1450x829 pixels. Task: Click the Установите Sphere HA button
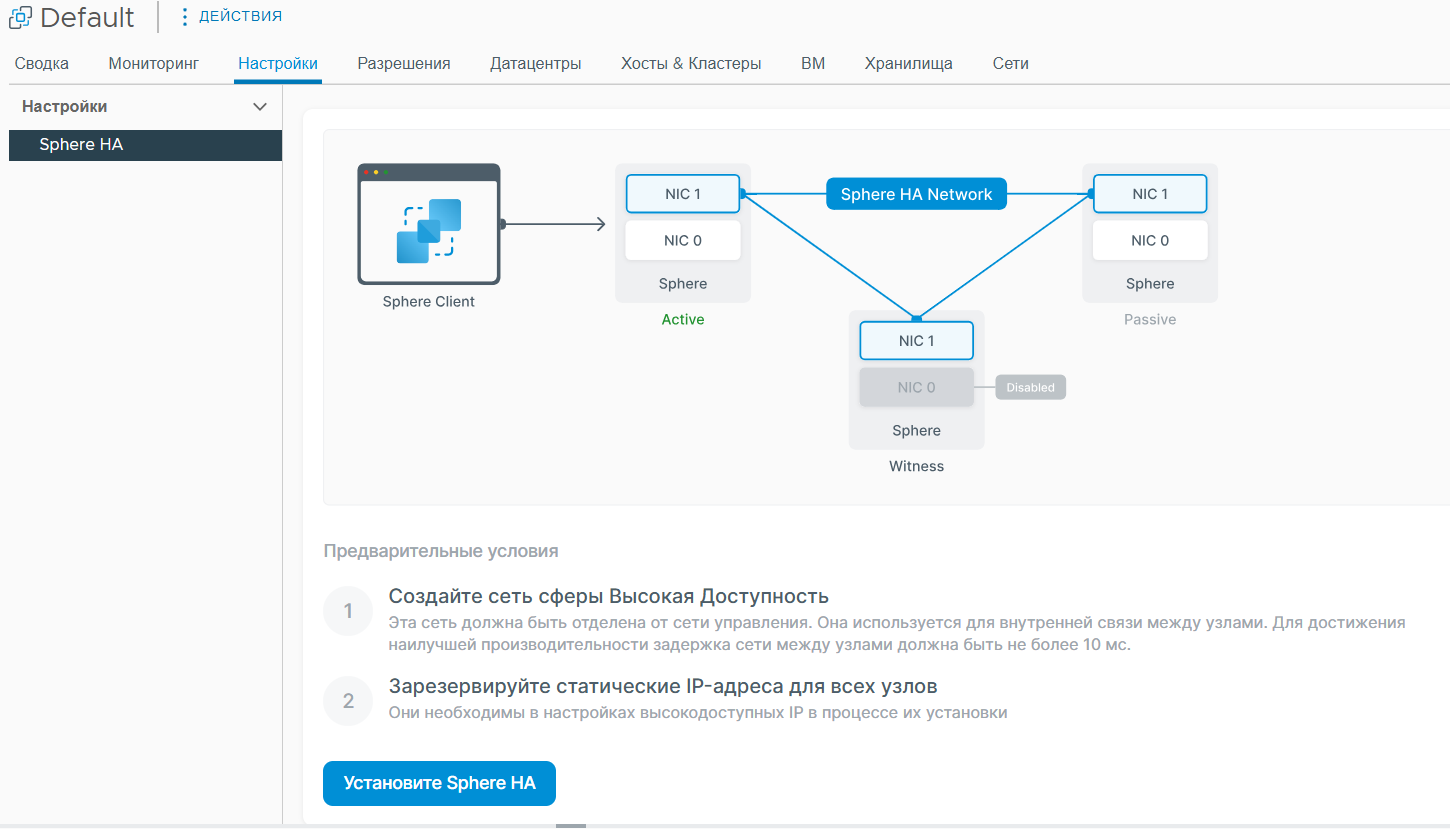coord(439,783)
